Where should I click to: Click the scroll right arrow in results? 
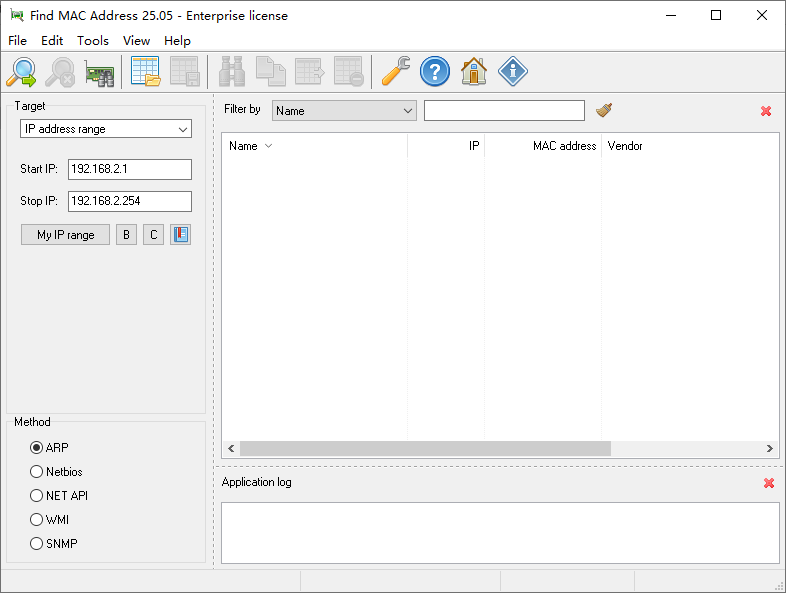point(769,448)
